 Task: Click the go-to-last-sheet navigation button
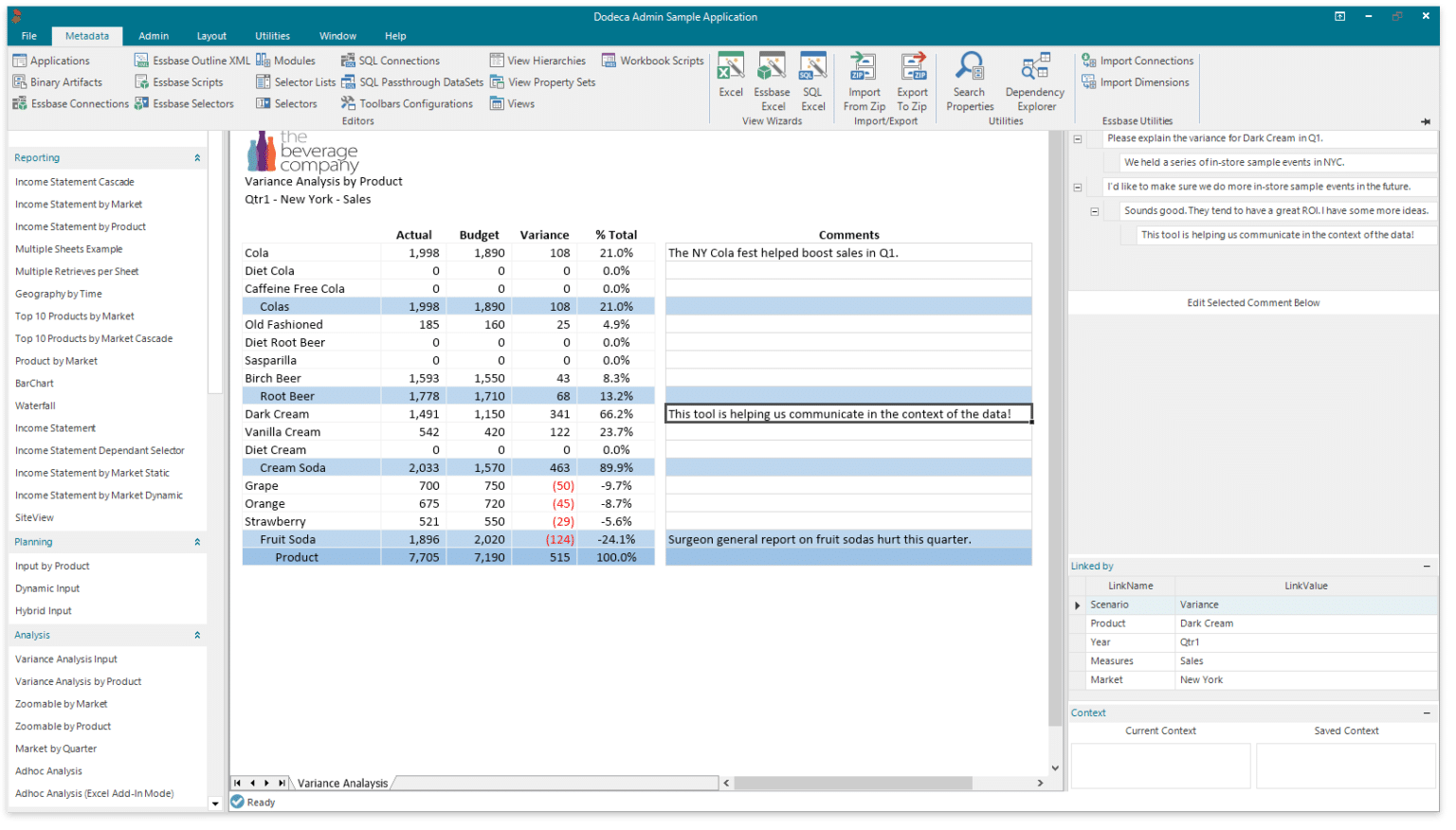click(280, 783)
